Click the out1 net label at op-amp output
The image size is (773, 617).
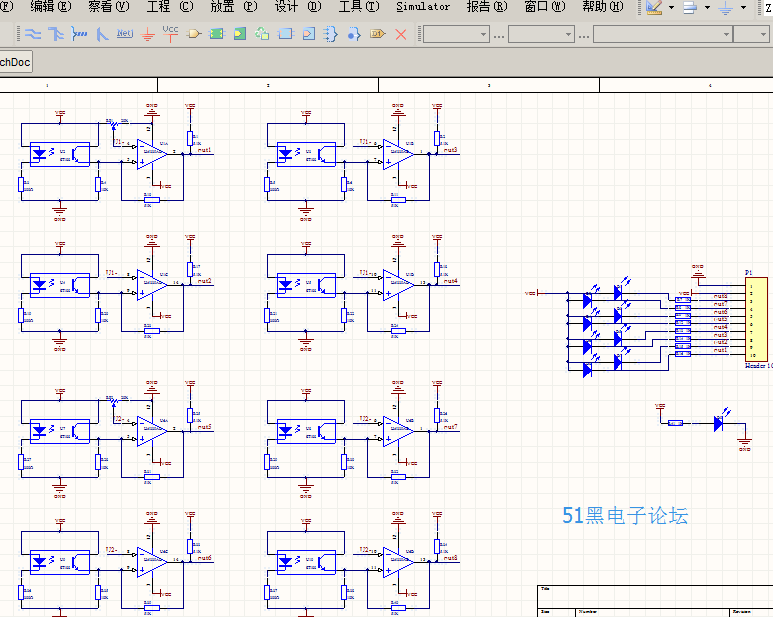point(204,150)
